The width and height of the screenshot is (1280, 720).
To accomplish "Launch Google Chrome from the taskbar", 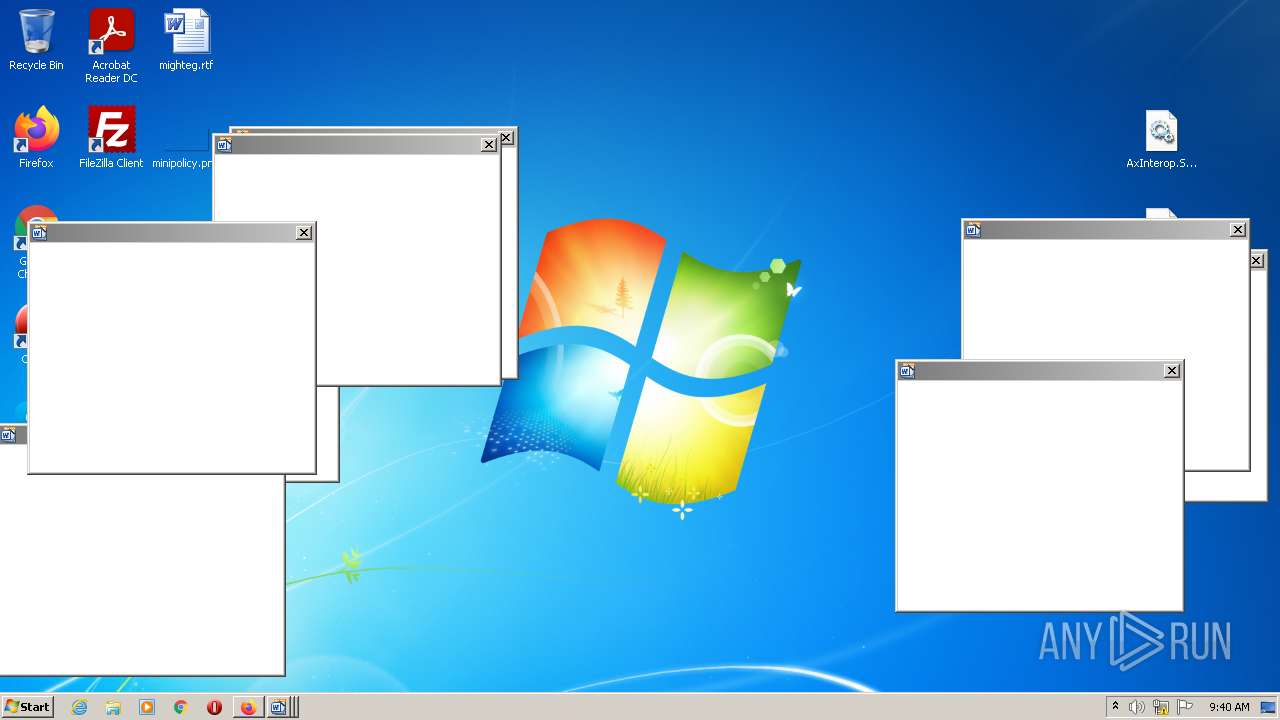I will click(181, 707).
